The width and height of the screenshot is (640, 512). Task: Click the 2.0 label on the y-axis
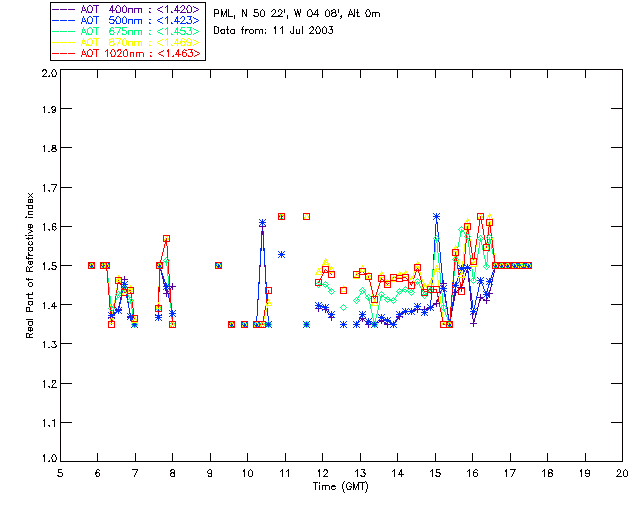(49, 73)
